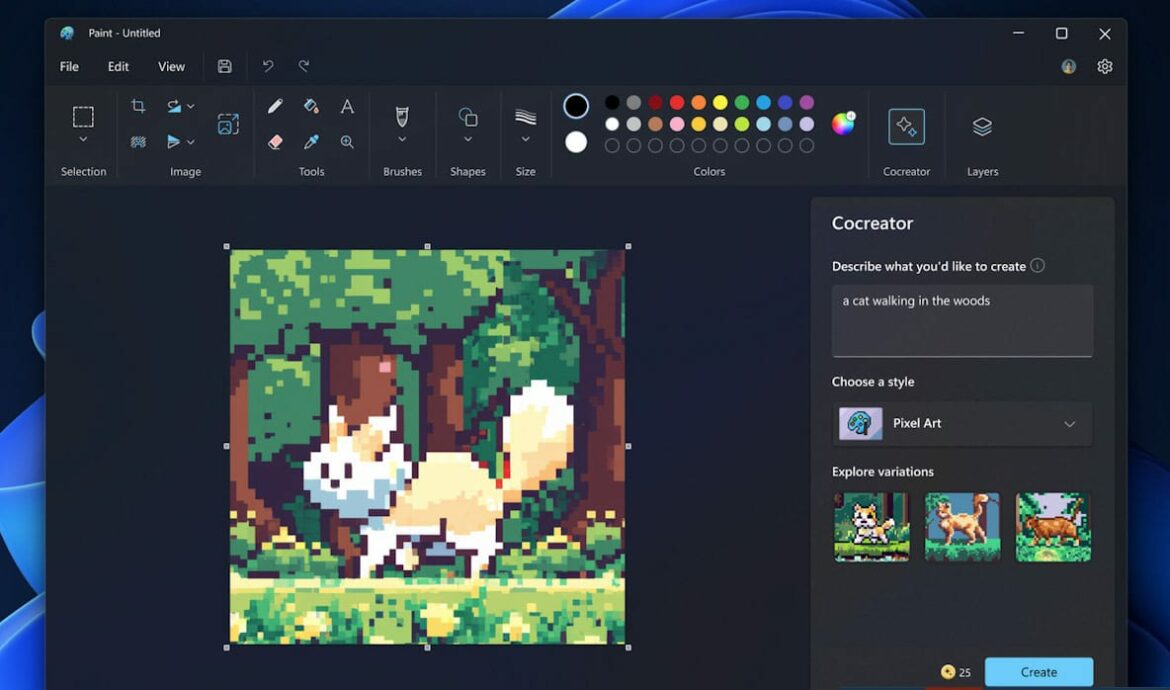Open the Layers panel
The image size is (1170, 690).
pos(982,127)
